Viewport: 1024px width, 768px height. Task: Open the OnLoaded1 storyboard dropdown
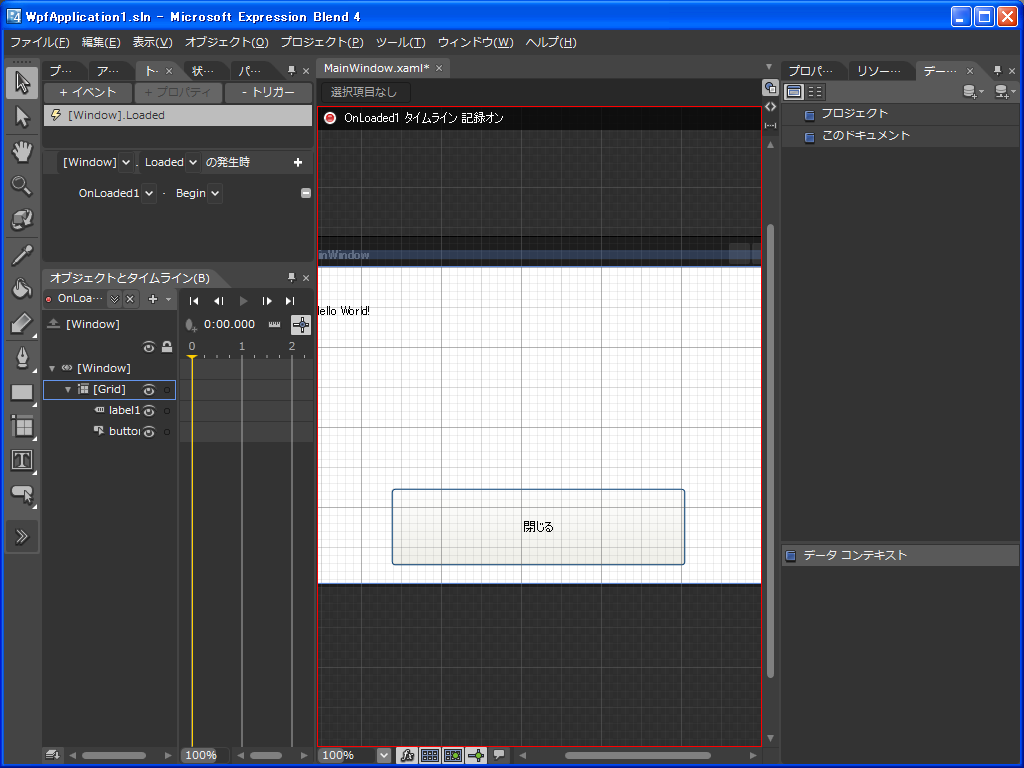coord(149,193)
